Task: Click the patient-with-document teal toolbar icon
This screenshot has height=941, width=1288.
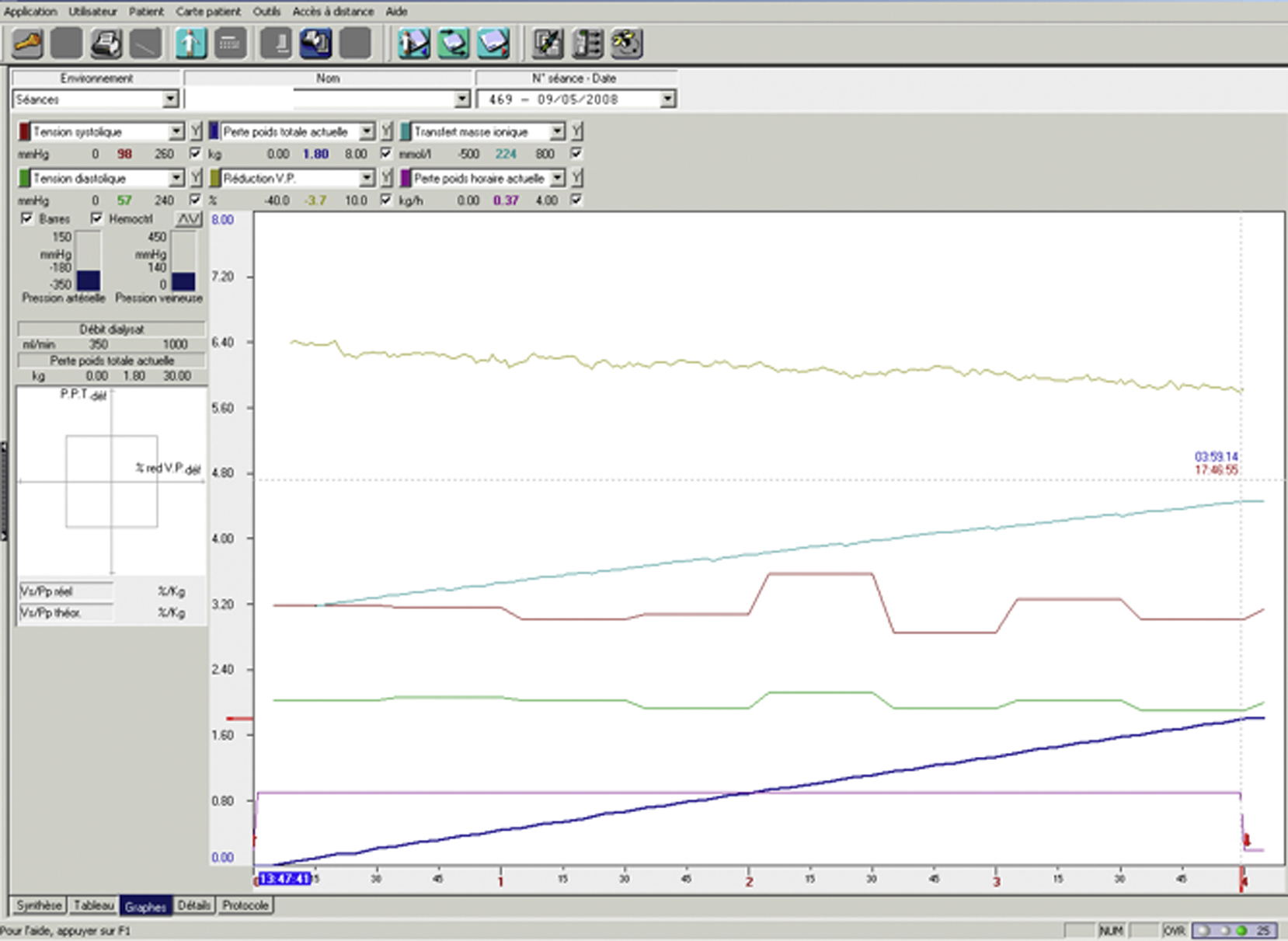Action: [x=414, y=44]
